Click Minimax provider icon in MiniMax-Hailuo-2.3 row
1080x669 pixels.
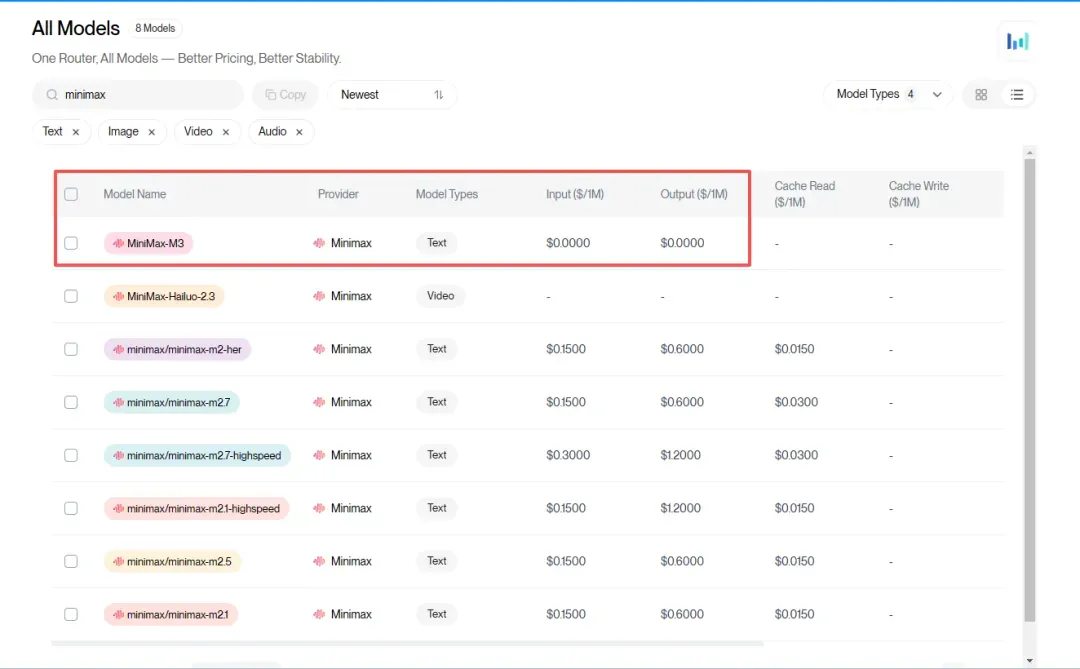point(319,296)
